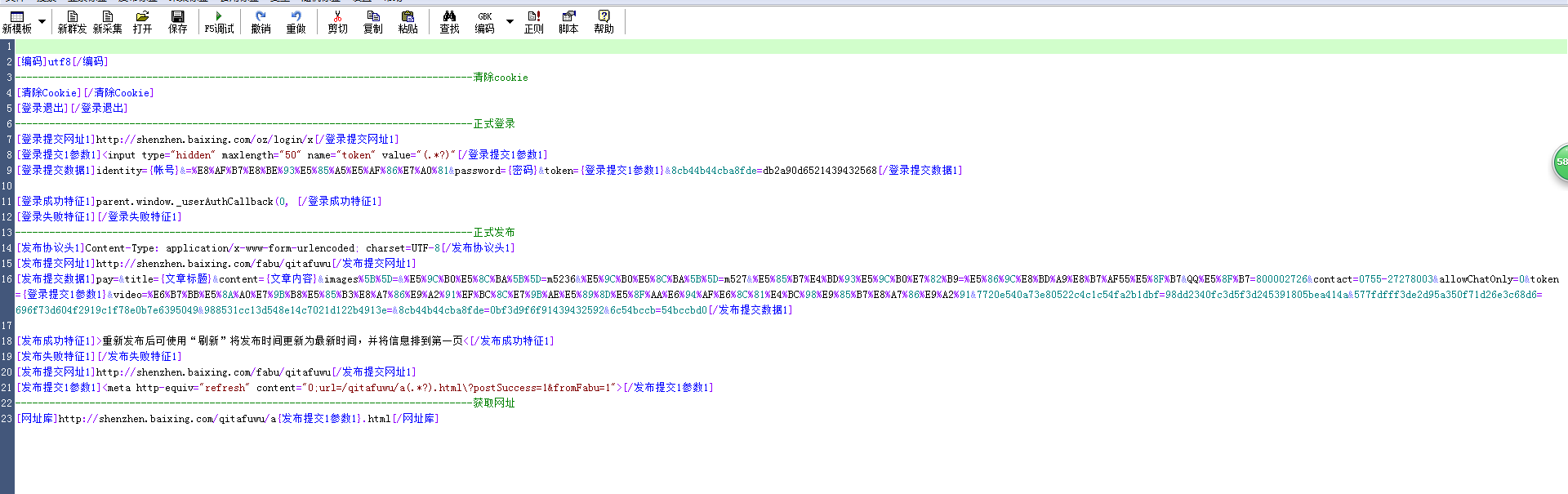Click the GBK 编码 encoding button

tap(484, 21)
